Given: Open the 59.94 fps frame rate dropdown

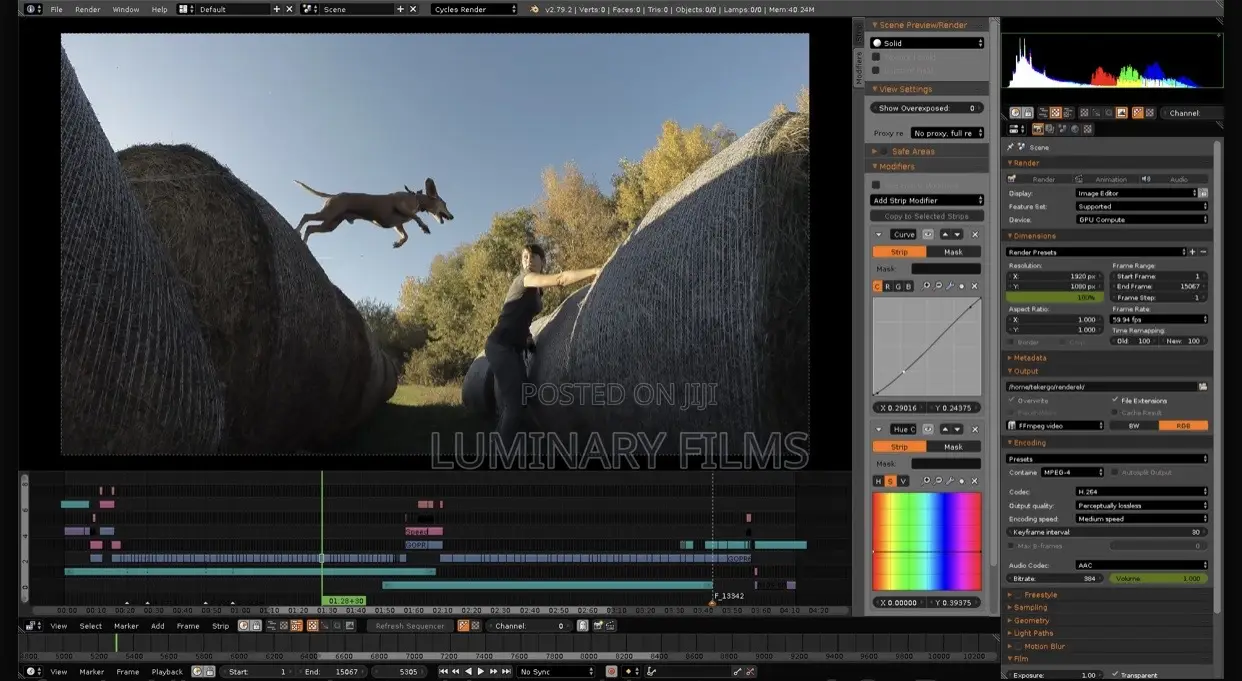Looking at the screenshot, I should click(x=1158, y=319).
